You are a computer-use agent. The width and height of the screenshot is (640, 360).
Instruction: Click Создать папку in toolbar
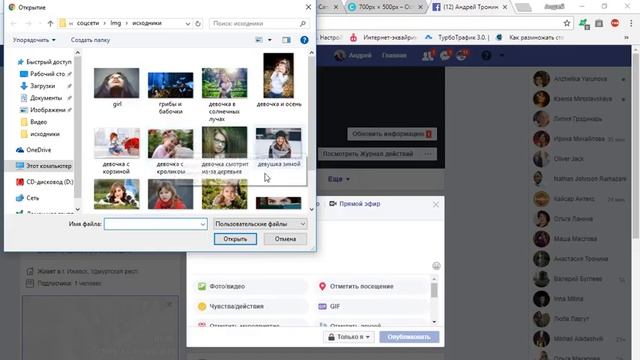pos(90,40)
